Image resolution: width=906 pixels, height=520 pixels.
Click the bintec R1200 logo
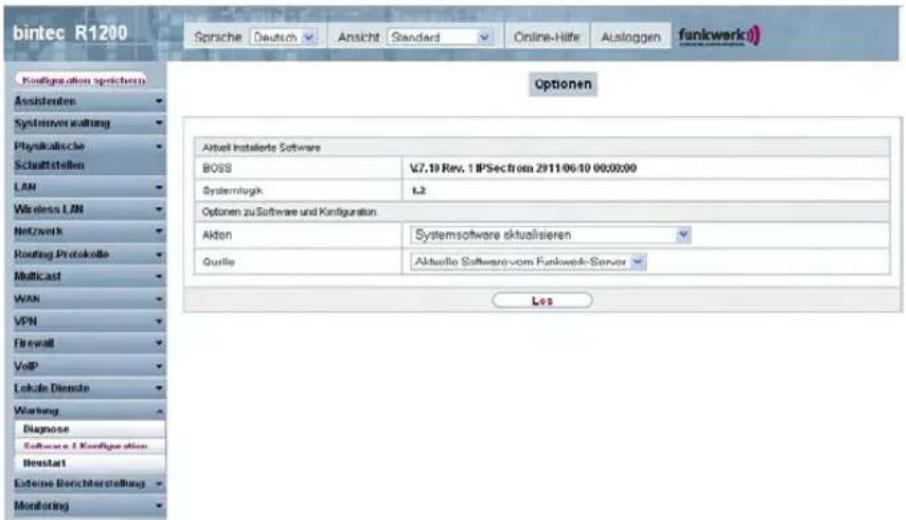[x=70, y=34]
